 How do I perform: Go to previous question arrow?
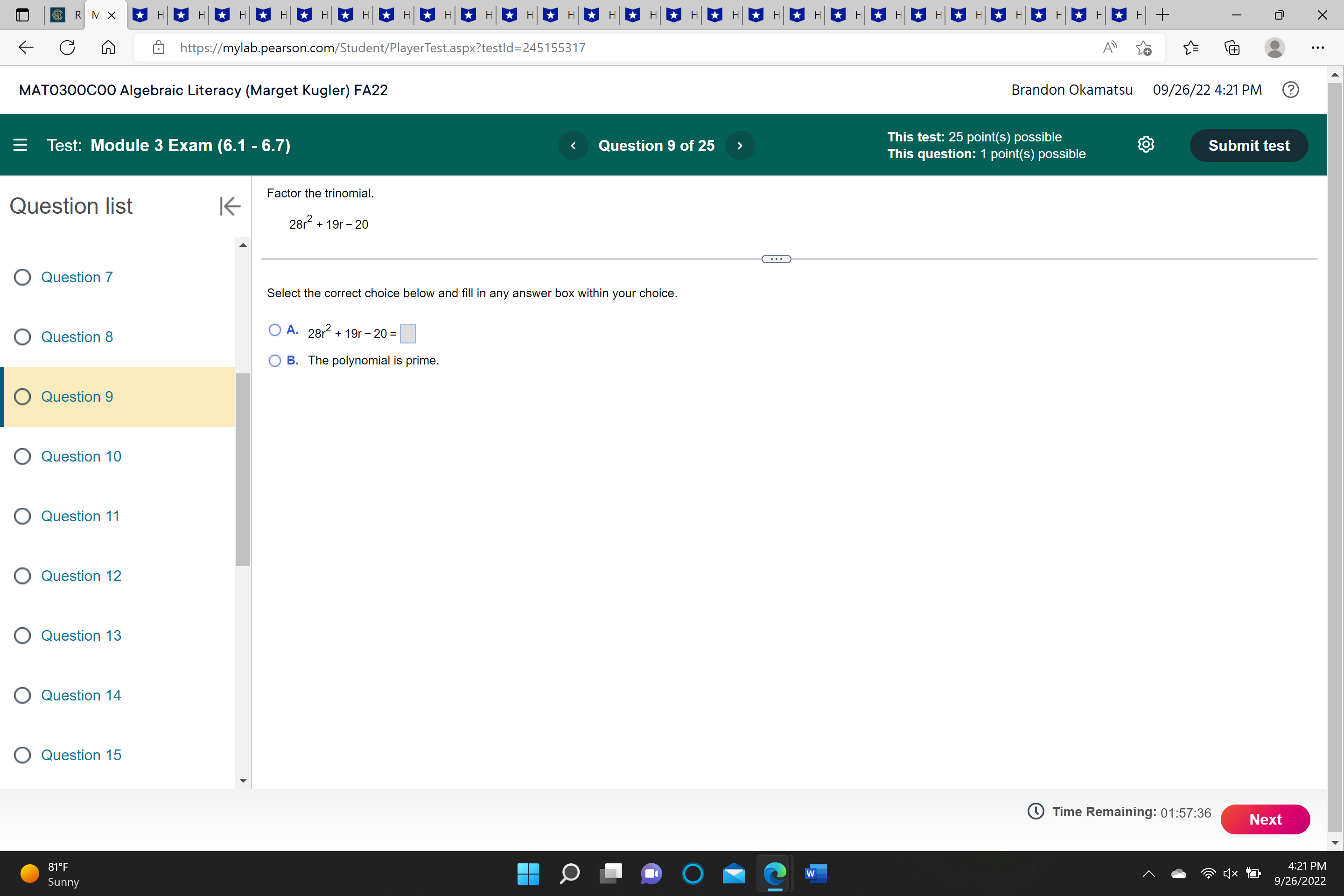click(573, 146)
